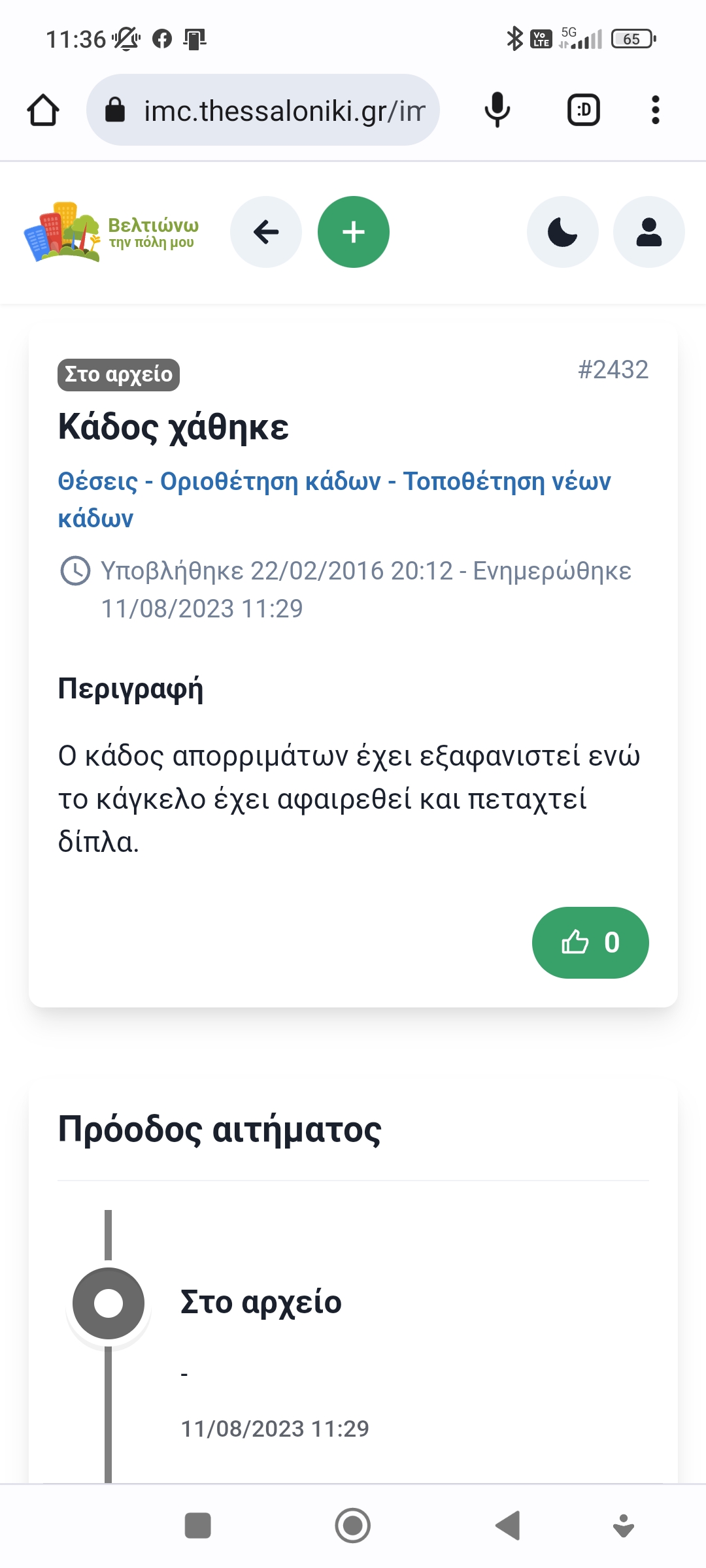Click the request number #2432

[x=613, y=370]
